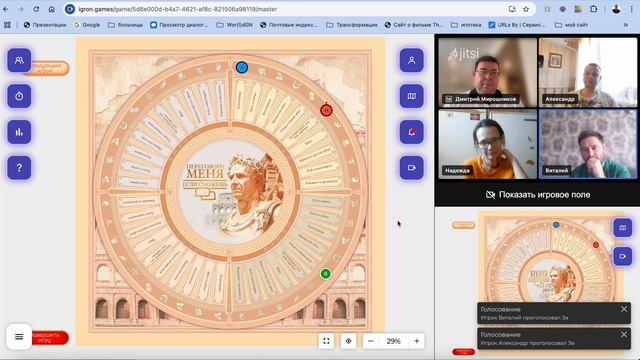Select the red player token on board

pyautogui.click(x=326, y=110)
